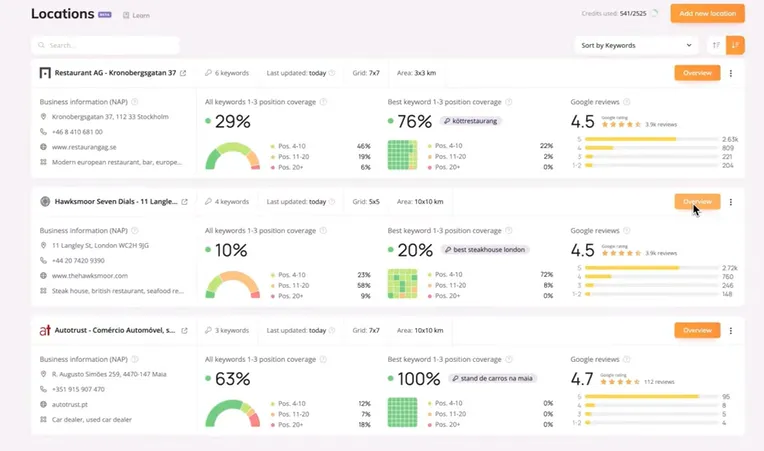
Task: Click the three-dot menu for Restaurant AG
Action: pos(731,73)
